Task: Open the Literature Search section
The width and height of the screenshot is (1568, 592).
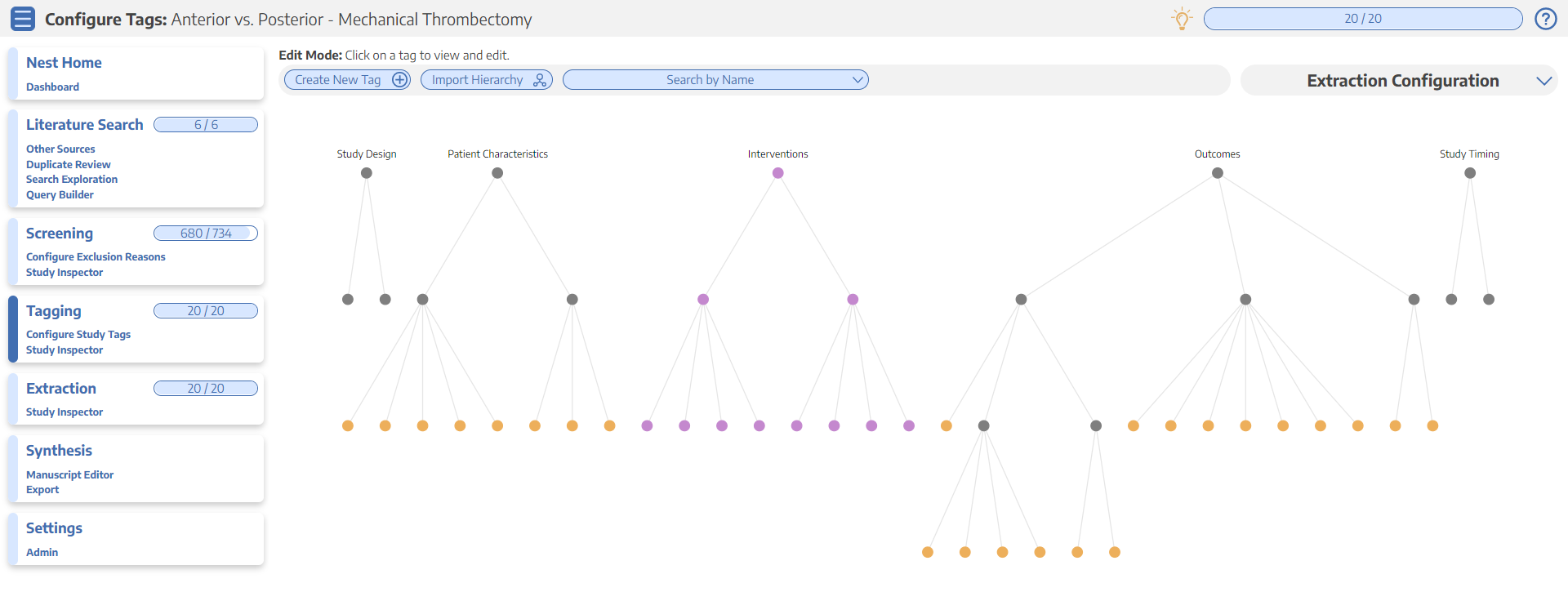Action: pyautogui.click(x=85, y=125)
